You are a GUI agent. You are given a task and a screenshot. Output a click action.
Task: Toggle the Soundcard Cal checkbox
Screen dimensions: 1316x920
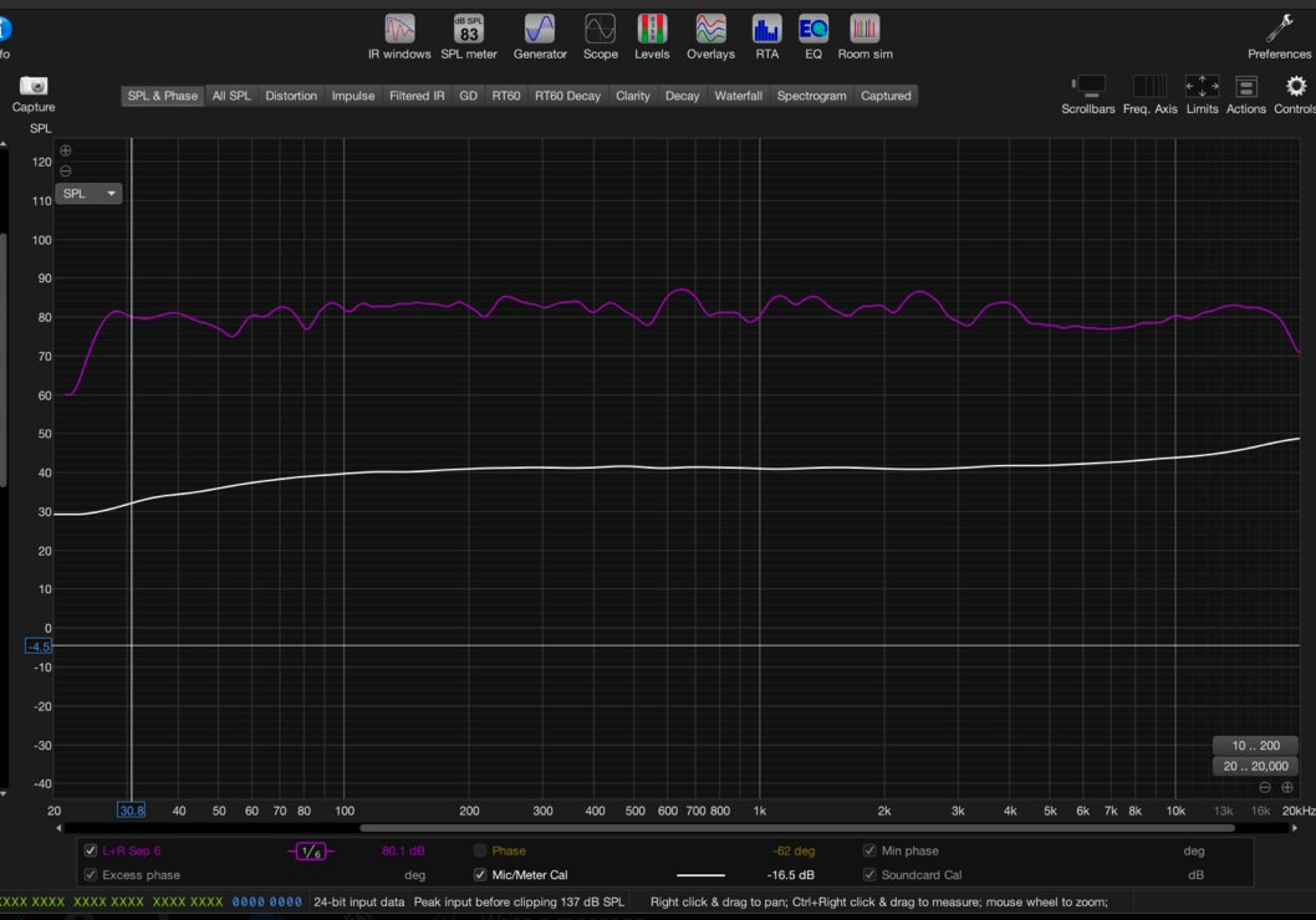click(x=869, y=875)
